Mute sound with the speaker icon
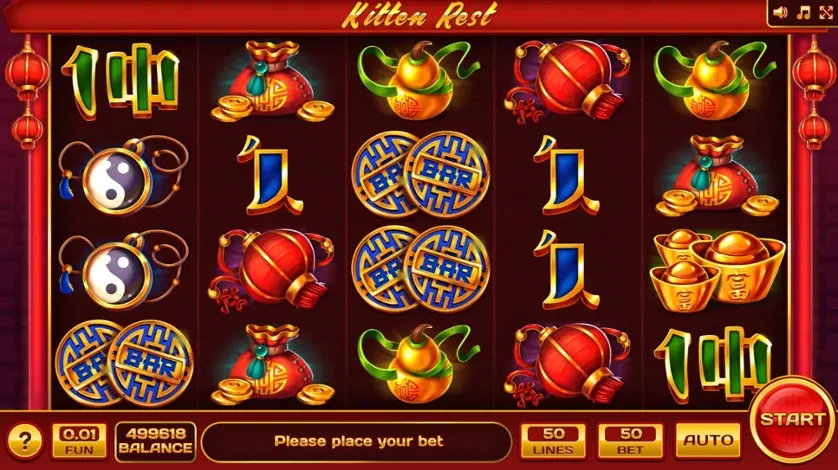The image size is (838, 470). [x=780, y=12]
